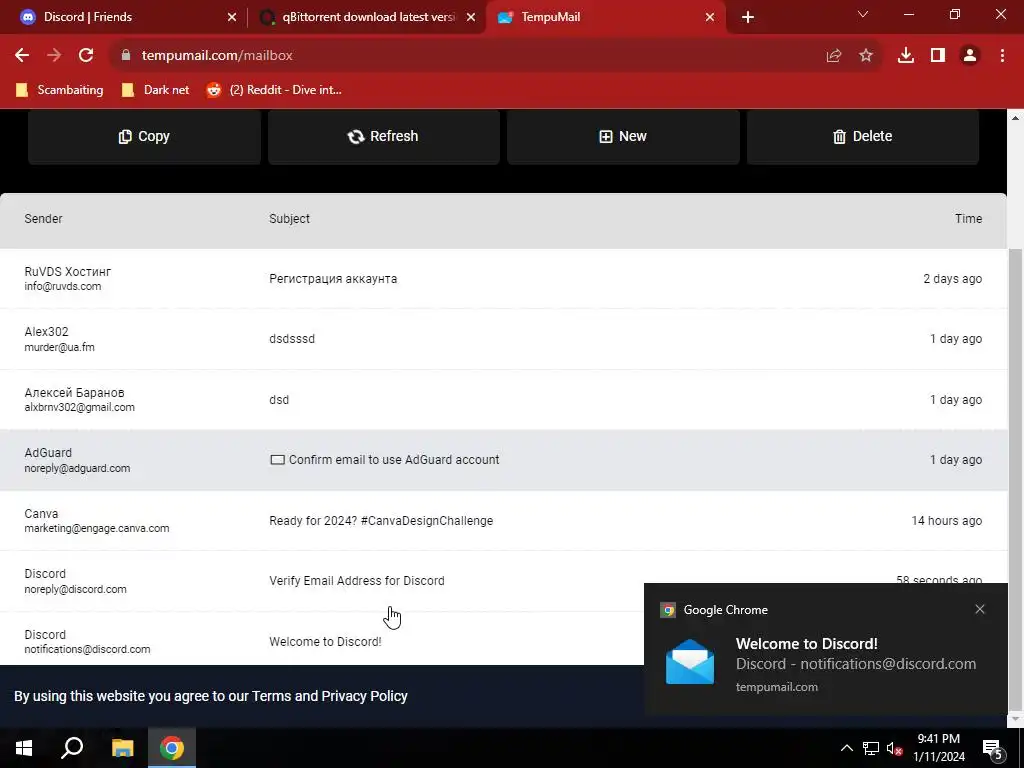Click the scrollbar up arrow
Image resolution: width=1024 pixels, height=768 pixels.
tap(1015, 118)
